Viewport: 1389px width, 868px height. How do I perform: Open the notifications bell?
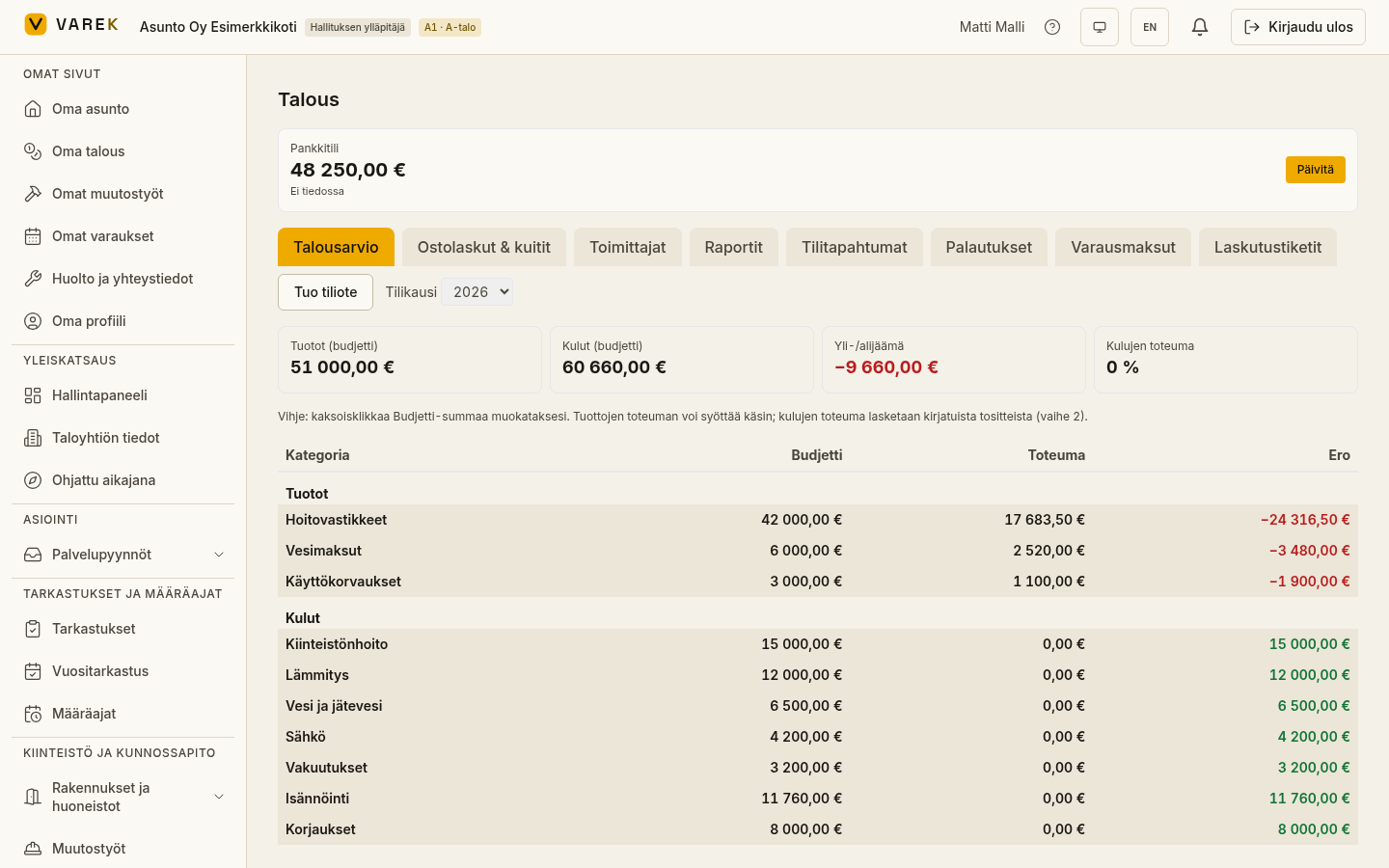[x=1200, y=27]
